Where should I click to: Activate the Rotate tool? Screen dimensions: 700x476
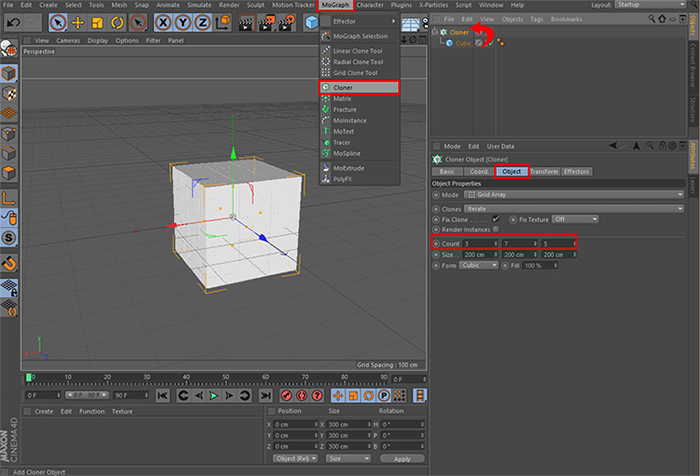(117, 22)
